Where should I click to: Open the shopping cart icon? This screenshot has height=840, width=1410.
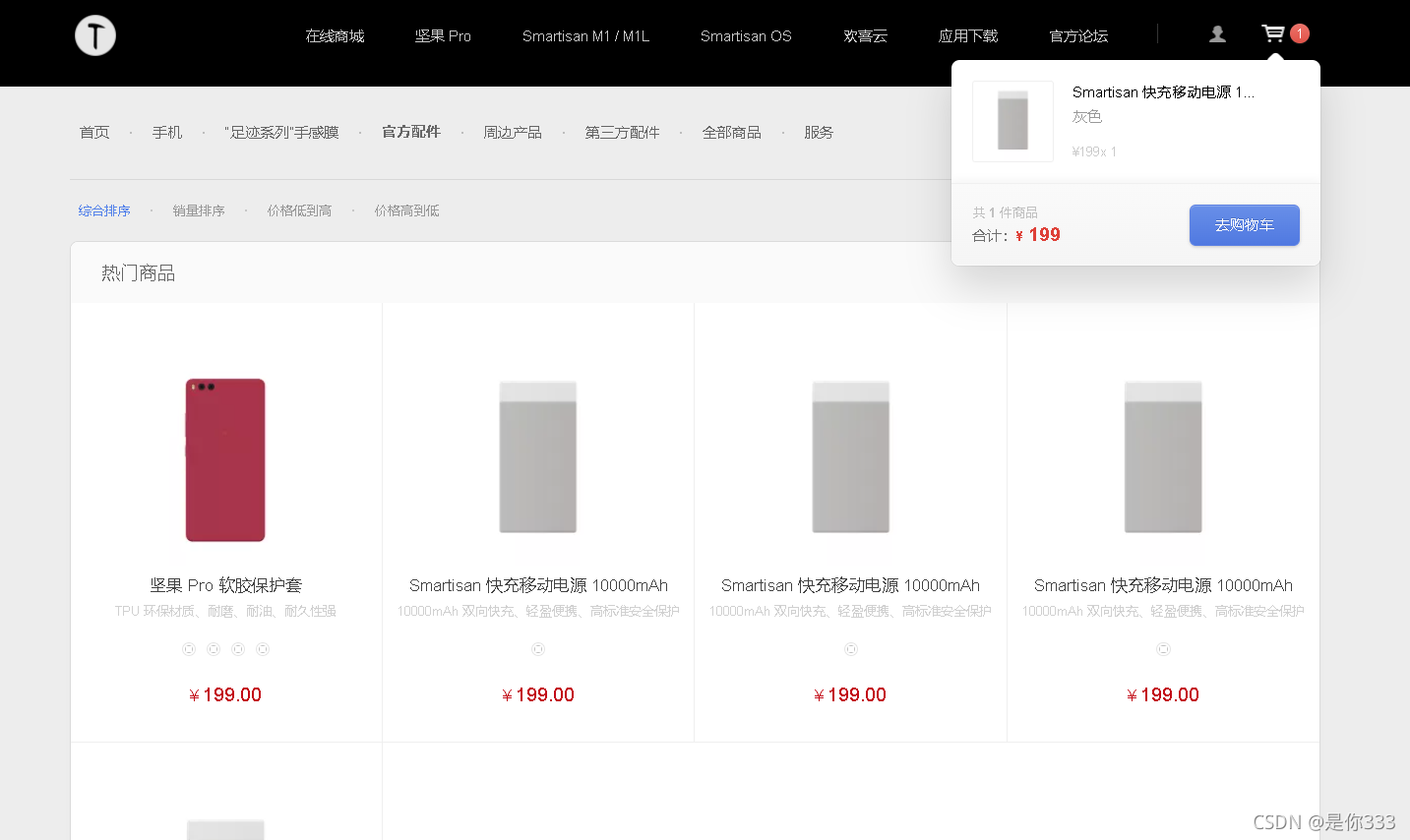(1273, 33)
